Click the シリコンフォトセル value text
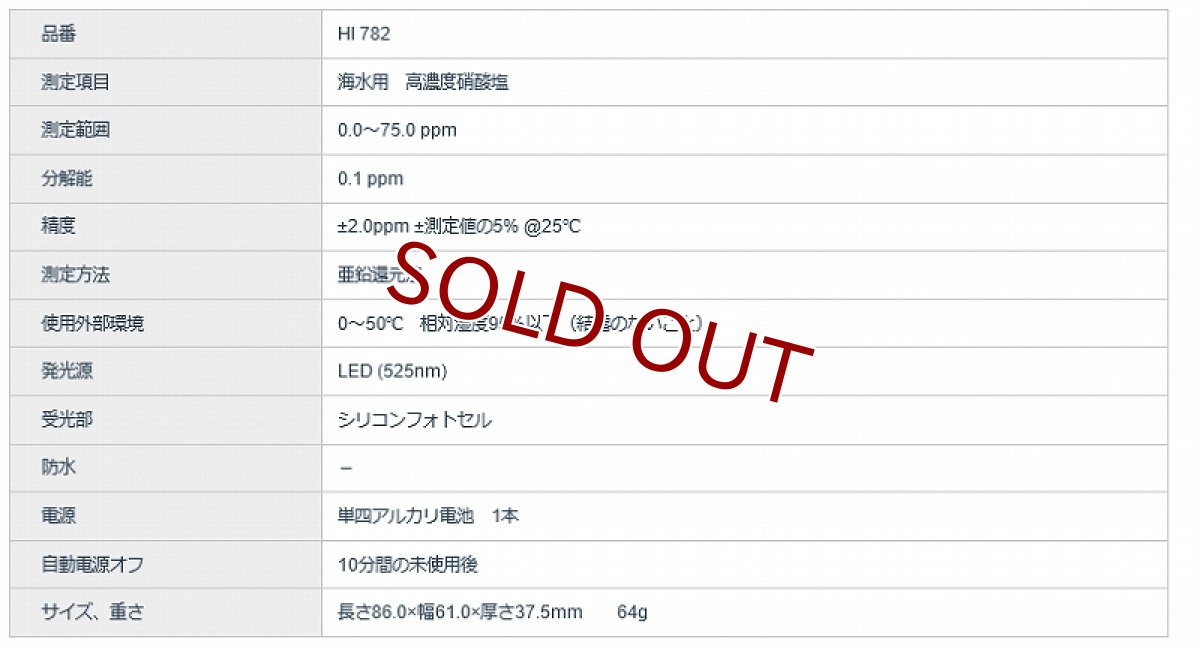 click(414, 420)
